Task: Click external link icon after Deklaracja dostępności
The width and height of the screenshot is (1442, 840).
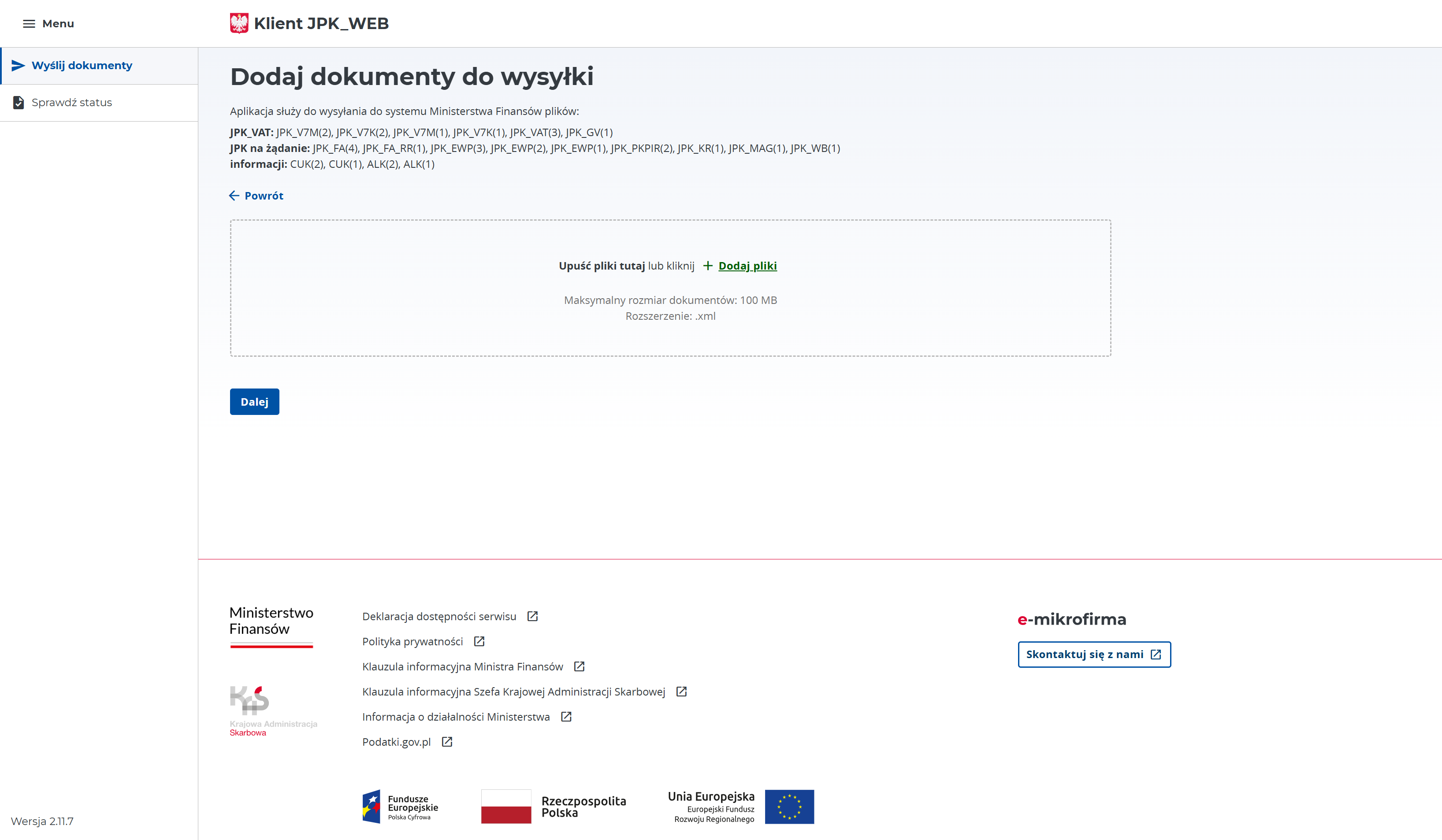Action: 532,616
